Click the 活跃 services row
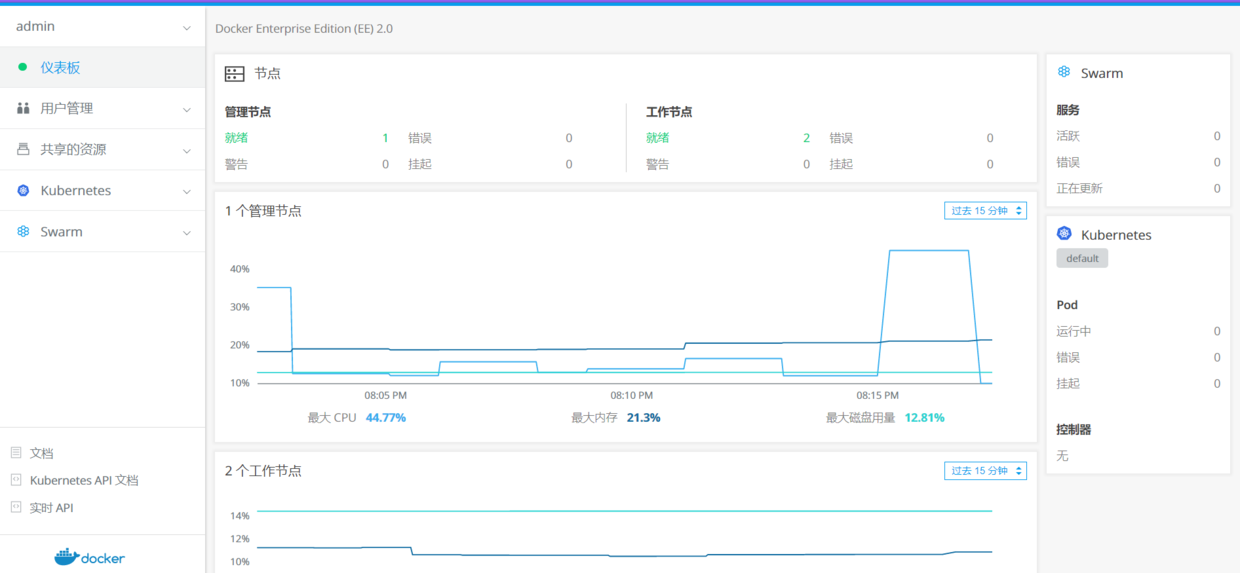Image resolution: width=1240 pixels, height=573 pixels. [1138, 136]
